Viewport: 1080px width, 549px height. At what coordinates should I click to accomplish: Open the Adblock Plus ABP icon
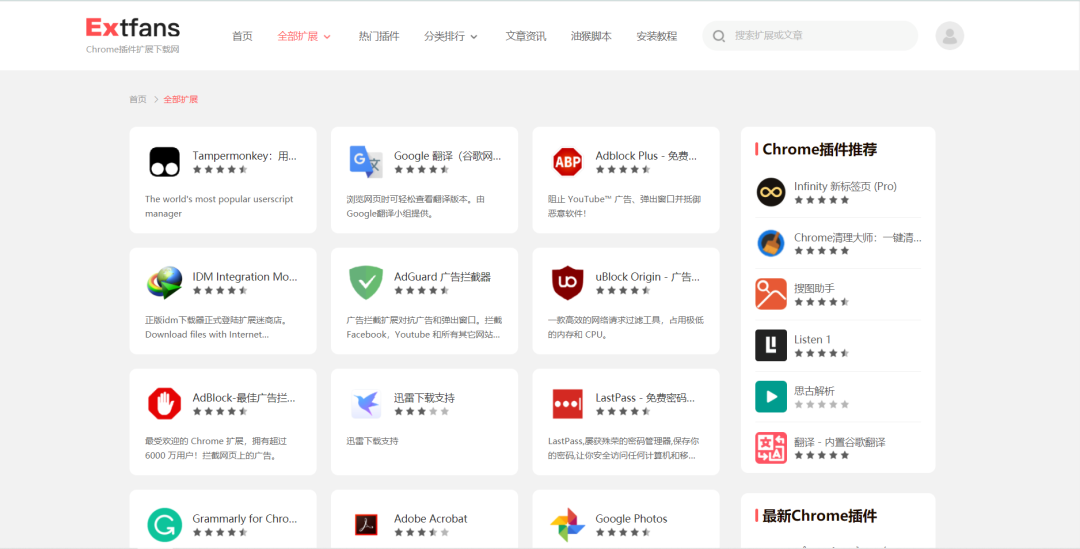tap(568, 163)
